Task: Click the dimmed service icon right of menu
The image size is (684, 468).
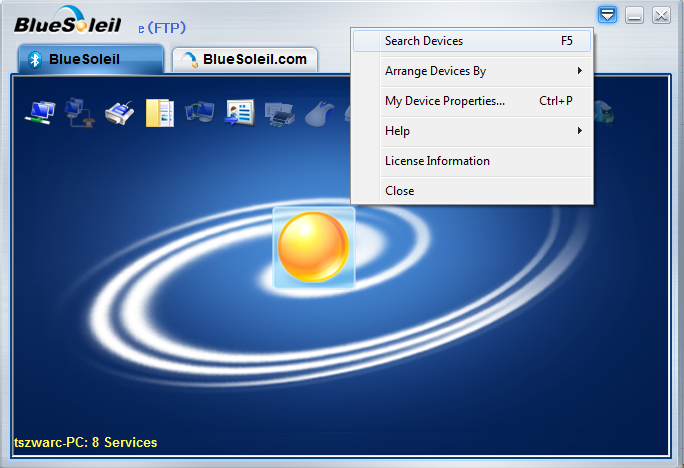Action: pos(604,112)
